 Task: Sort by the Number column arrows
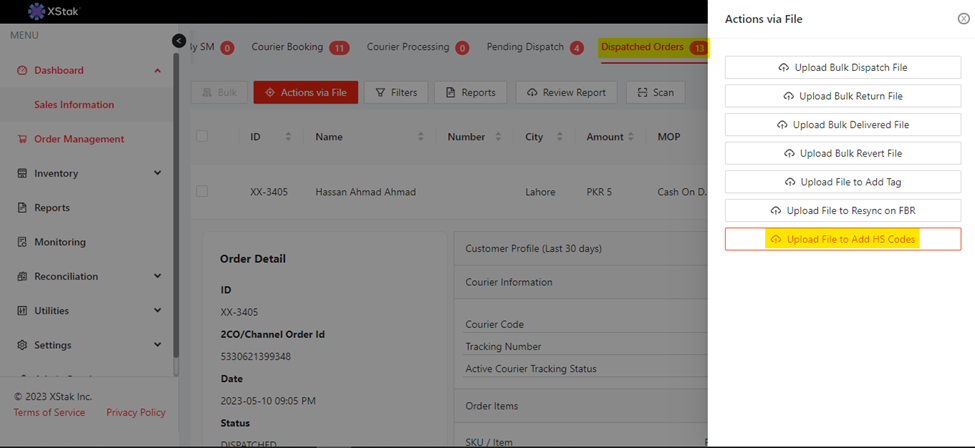500,137
